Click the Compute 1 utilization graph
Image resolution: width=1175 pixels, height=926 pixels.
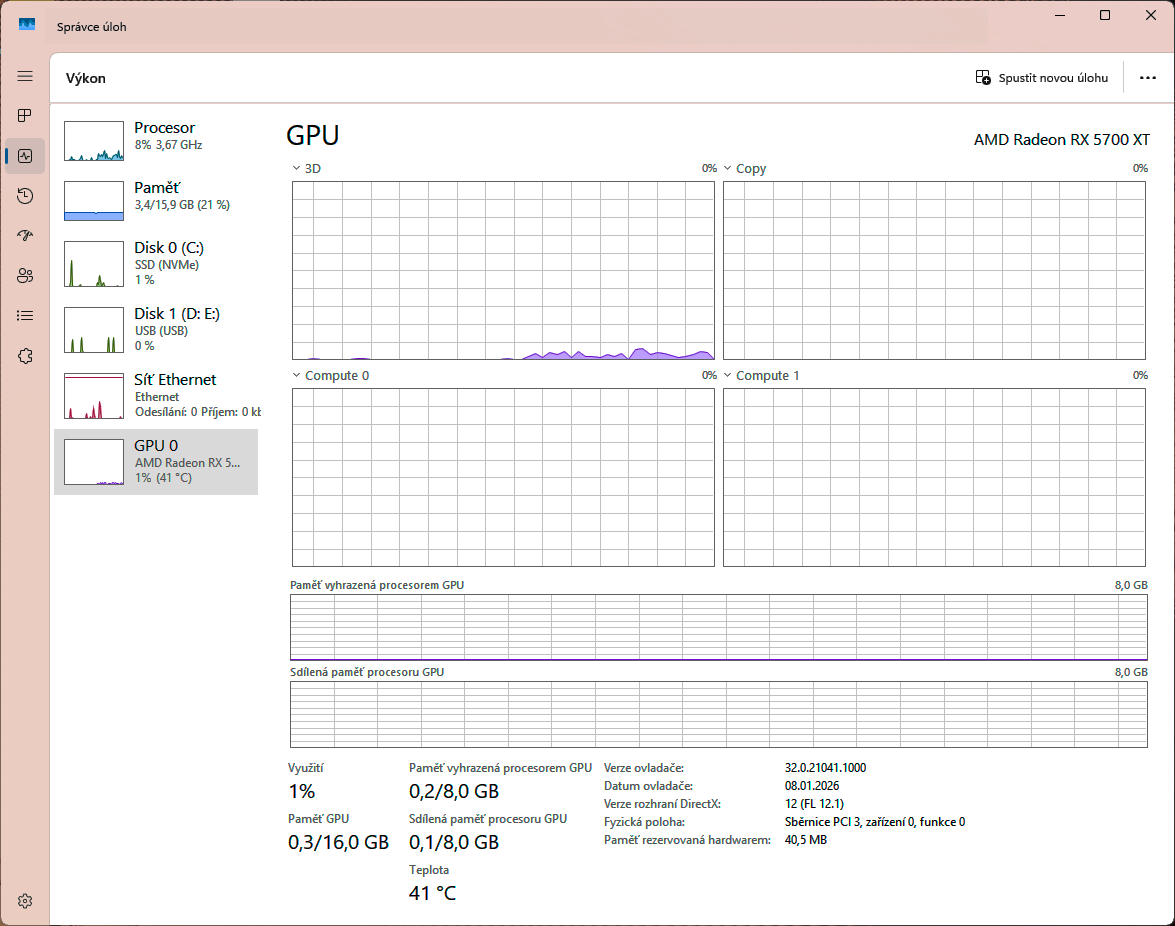point(933,477)
